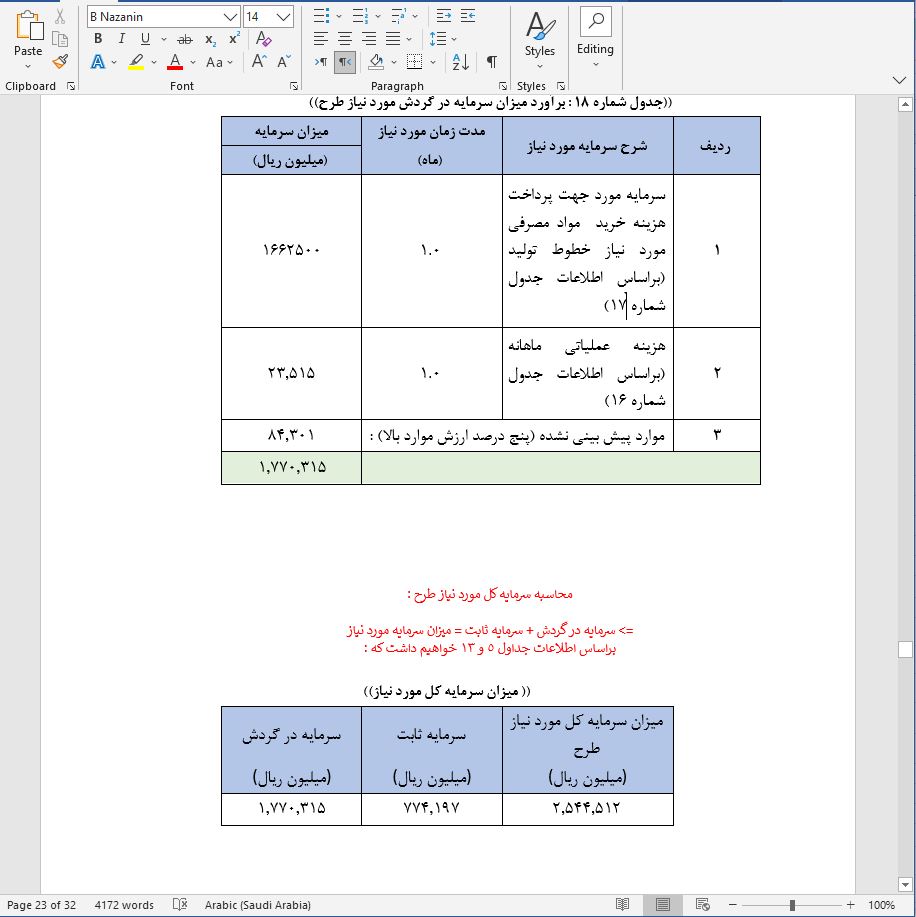Apply strikethrough formatting
Image resolution: width=916 pixels, height=917 pixels.
click(184, 39)
